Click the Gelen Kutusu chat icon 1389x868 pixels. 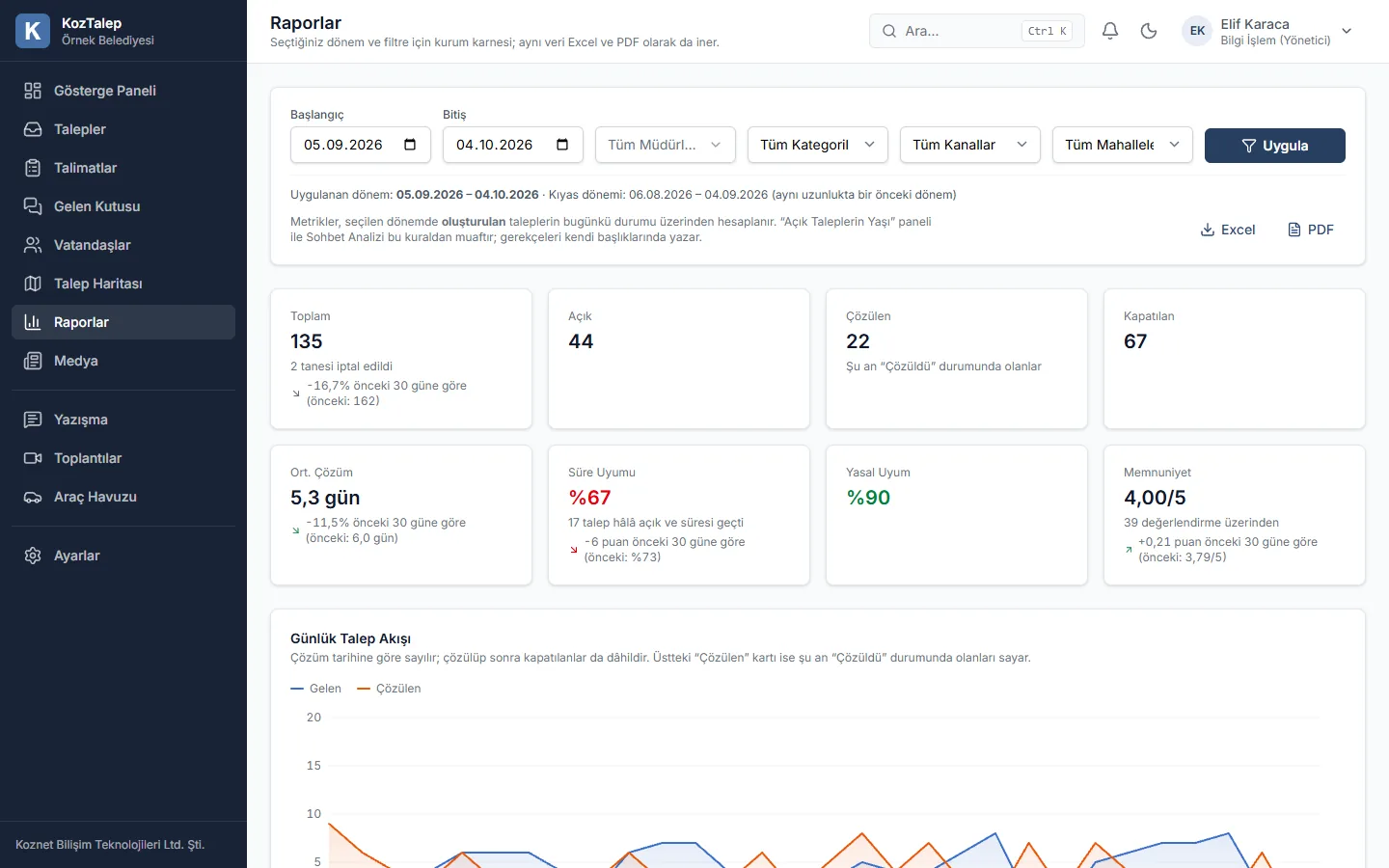click(x=33, y=206)
